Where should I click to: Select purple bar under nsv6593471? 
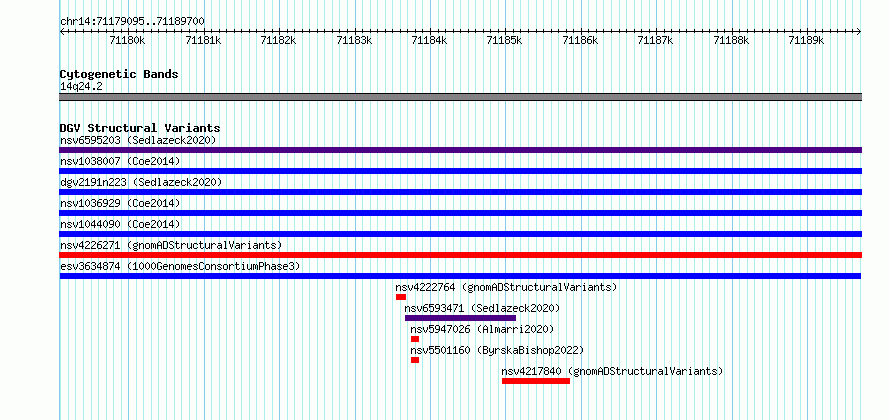(460, 318)
